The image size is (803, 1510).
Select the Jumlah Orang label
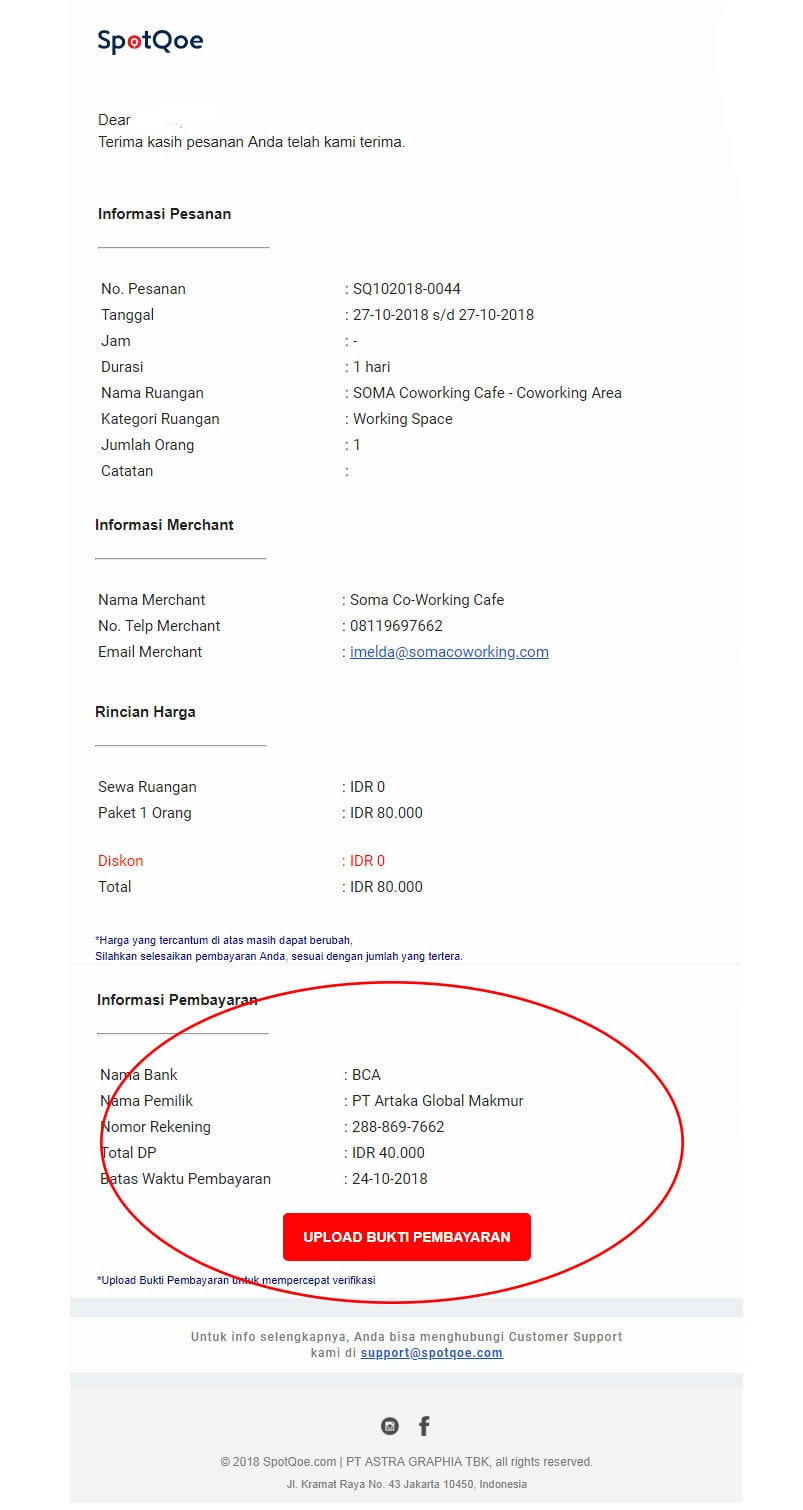pos(147,445)
